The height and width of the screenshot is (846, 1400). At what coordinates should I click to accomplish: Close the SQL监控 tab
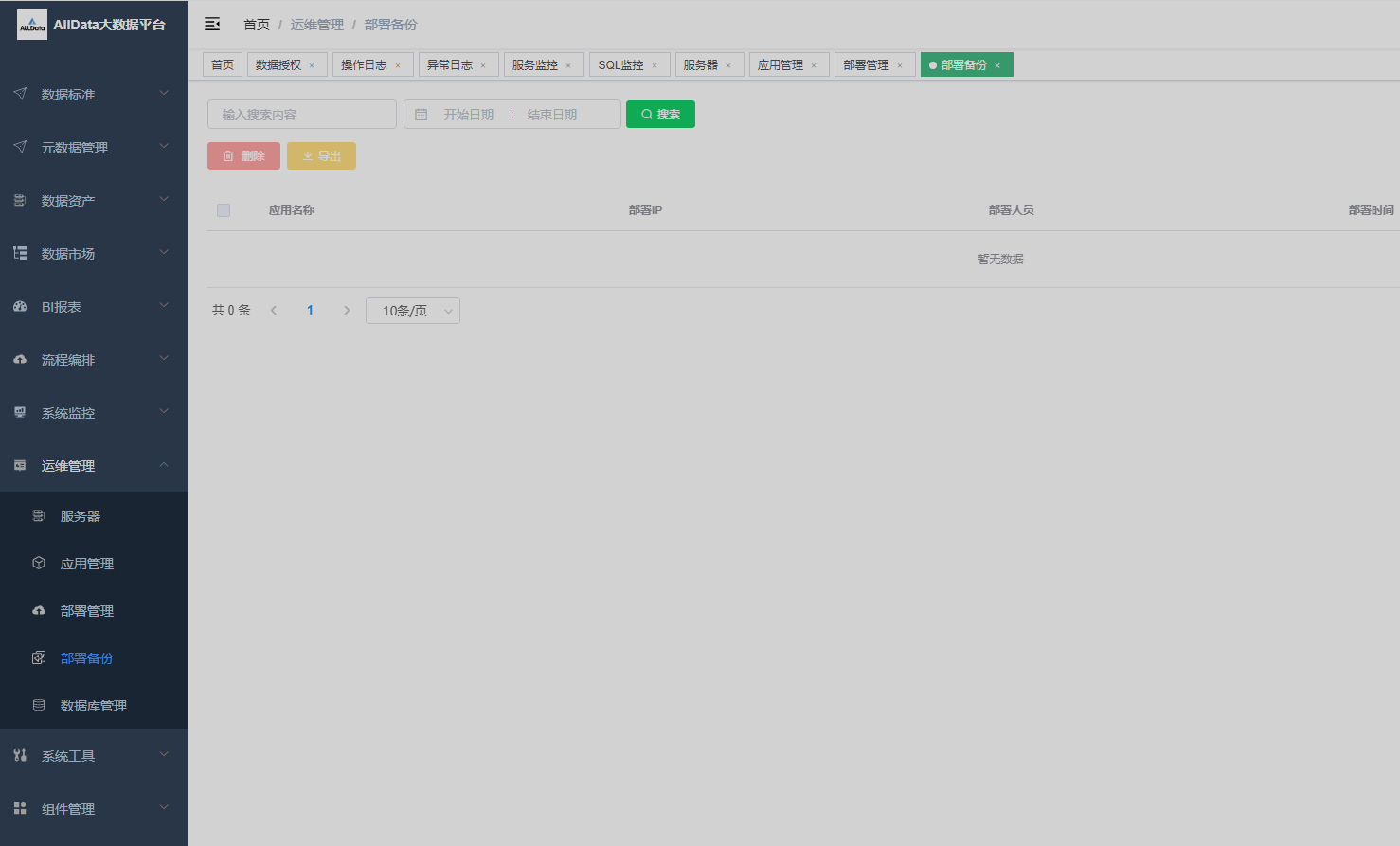pyautogui.click(x=655, y=65)
